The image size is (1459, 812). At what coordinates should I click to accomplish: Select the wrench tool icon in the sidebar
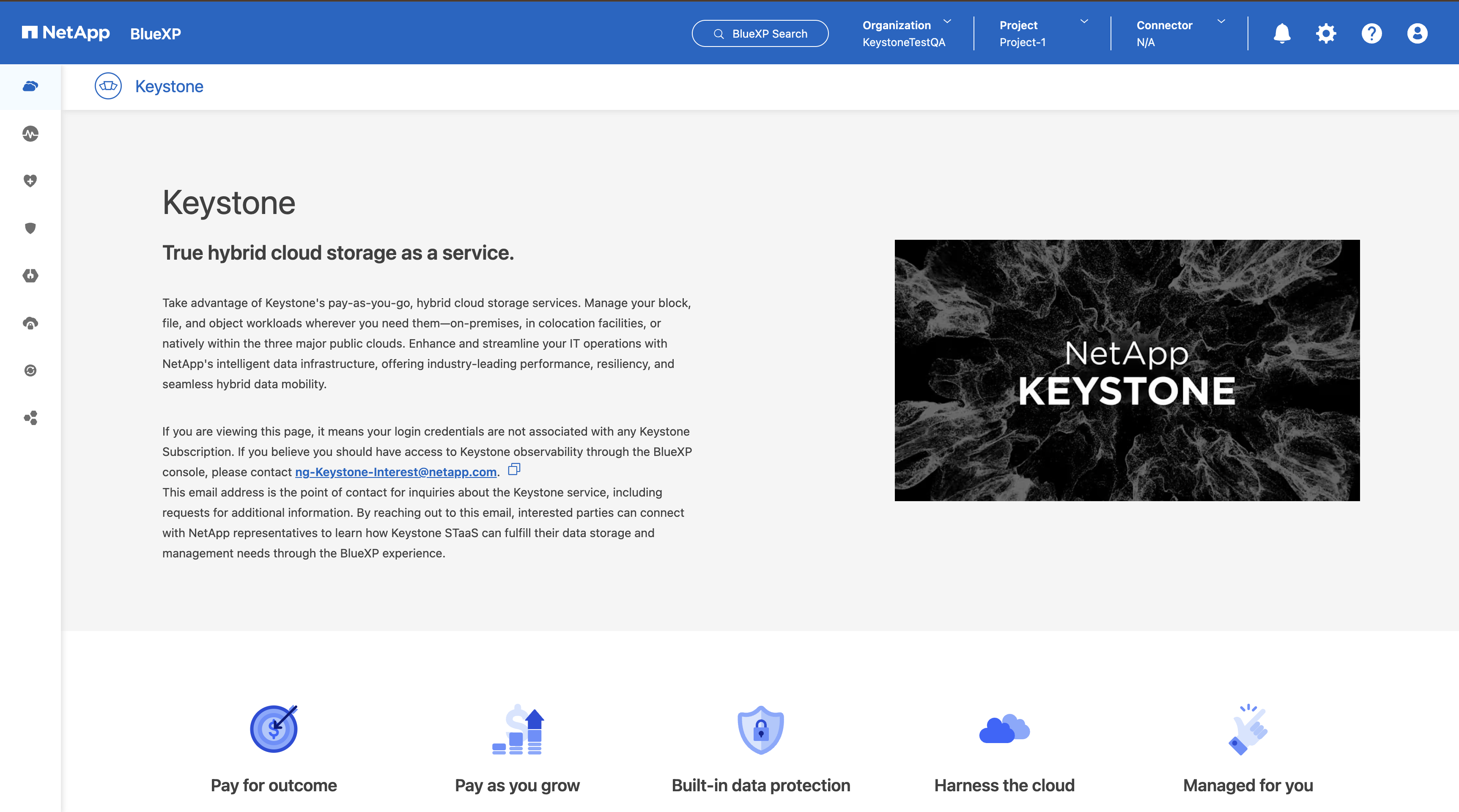[30, 276]
